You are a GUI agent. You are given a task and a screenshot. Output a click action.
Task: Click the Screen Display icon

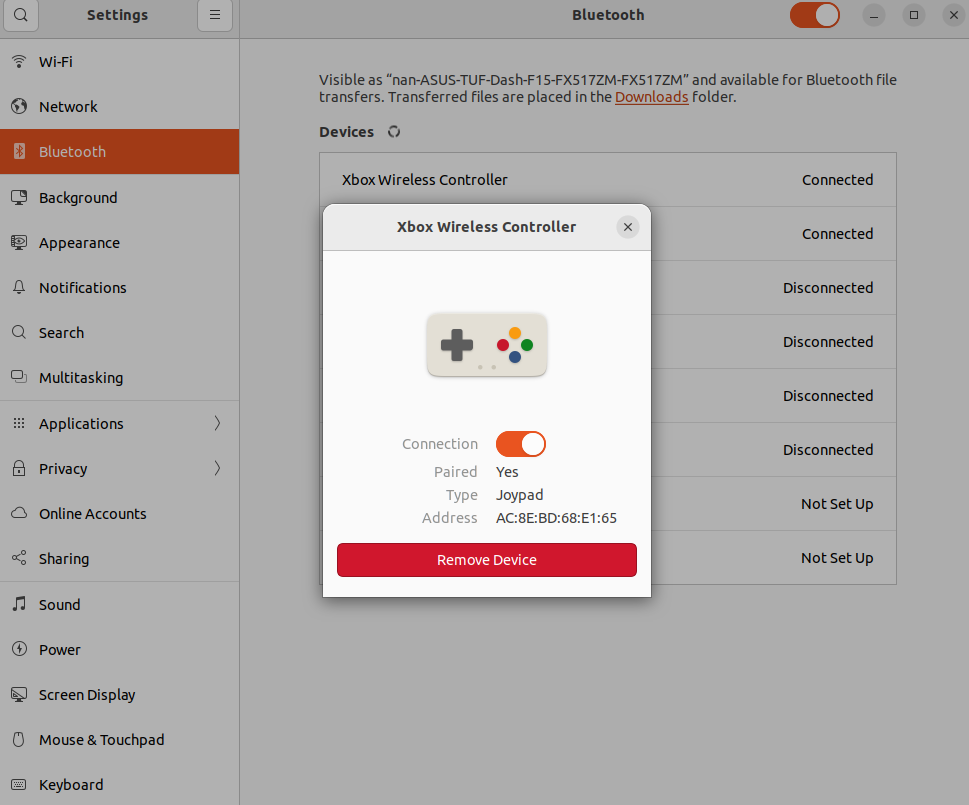(19, 694)
